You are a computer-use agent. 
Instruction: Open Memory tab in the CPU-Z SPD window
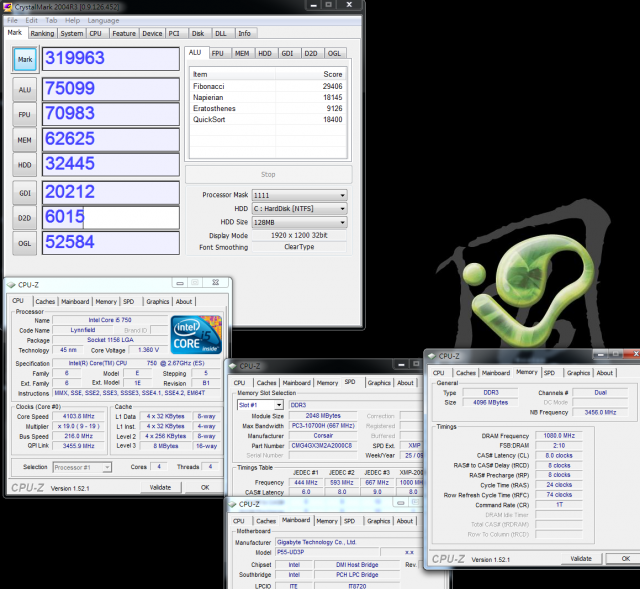[x=327, y=383]
